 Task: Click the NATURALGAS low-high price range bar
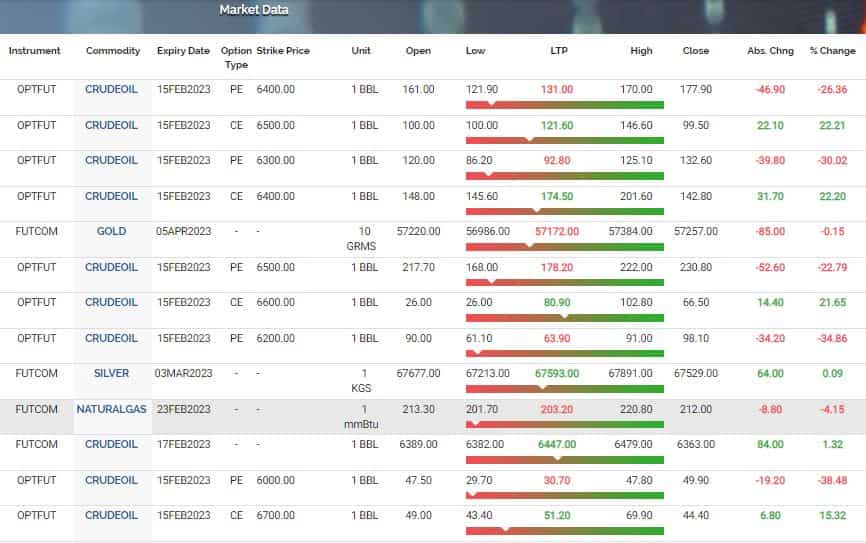564,425
